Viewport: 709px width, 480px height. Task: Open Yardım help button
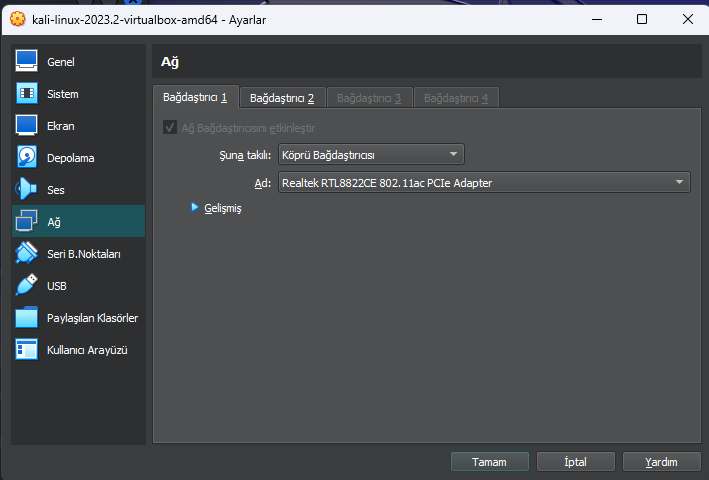click(662, 462)
